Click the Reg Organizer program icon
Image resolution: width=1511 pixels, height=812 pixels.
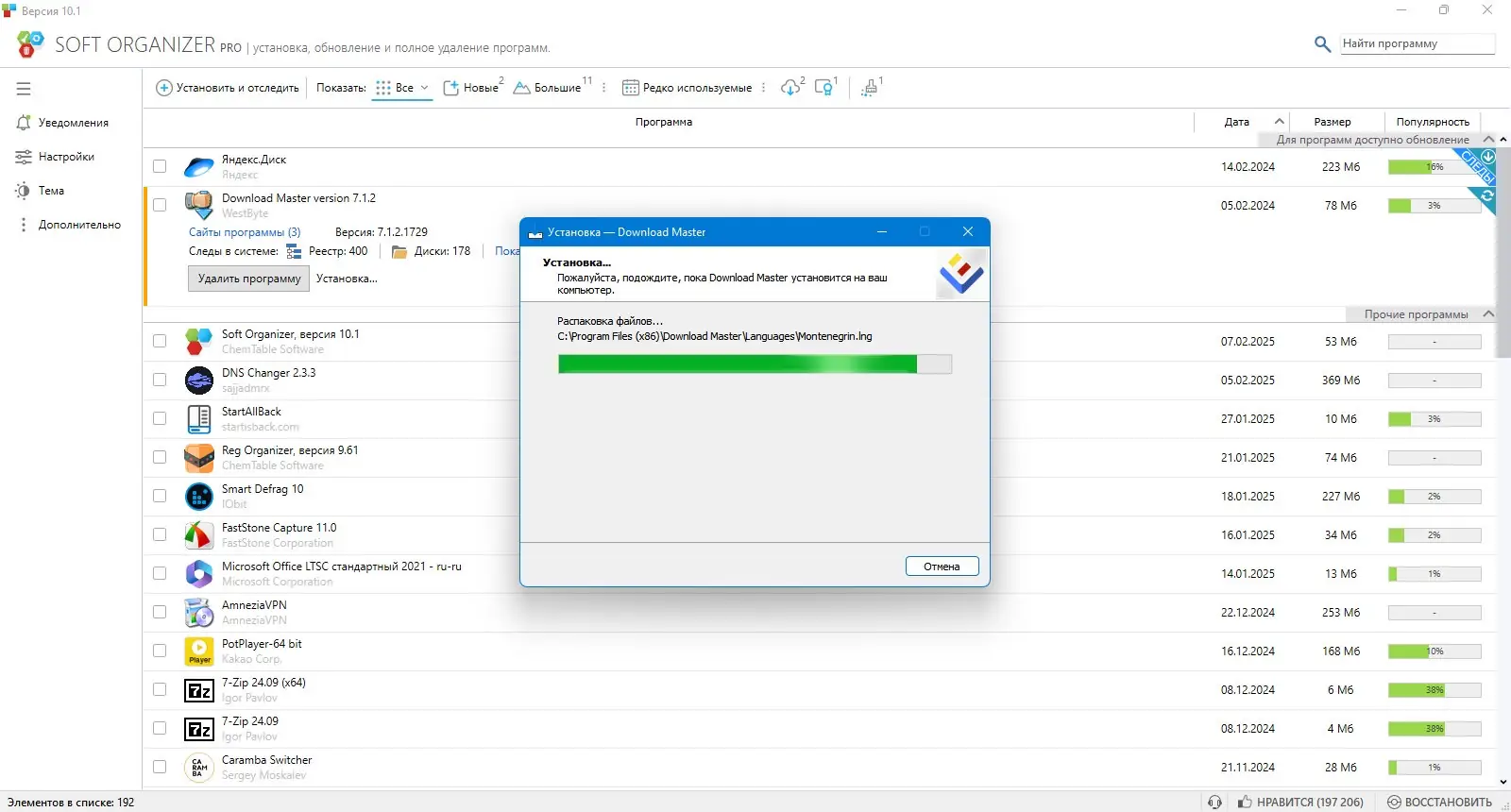click(x=198, y=457)
